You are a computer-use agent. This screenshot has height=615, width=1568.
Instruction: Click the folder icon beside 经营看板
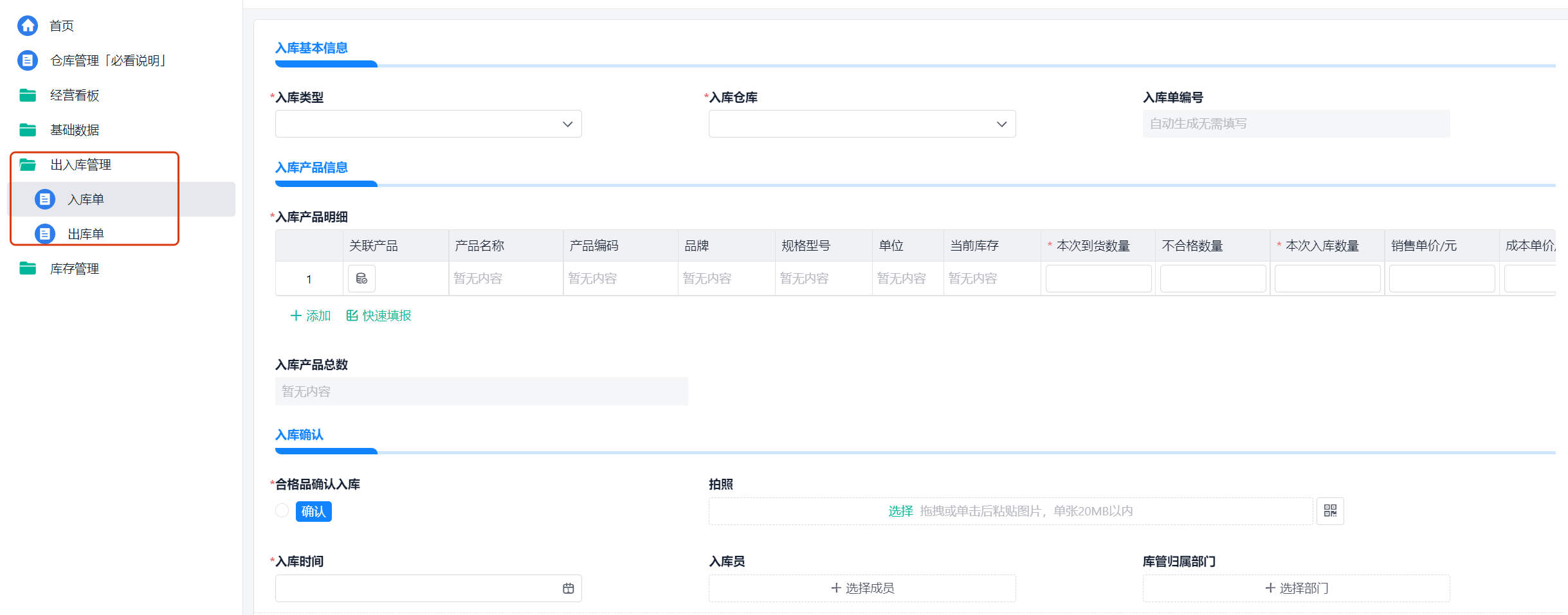(28, 95)
